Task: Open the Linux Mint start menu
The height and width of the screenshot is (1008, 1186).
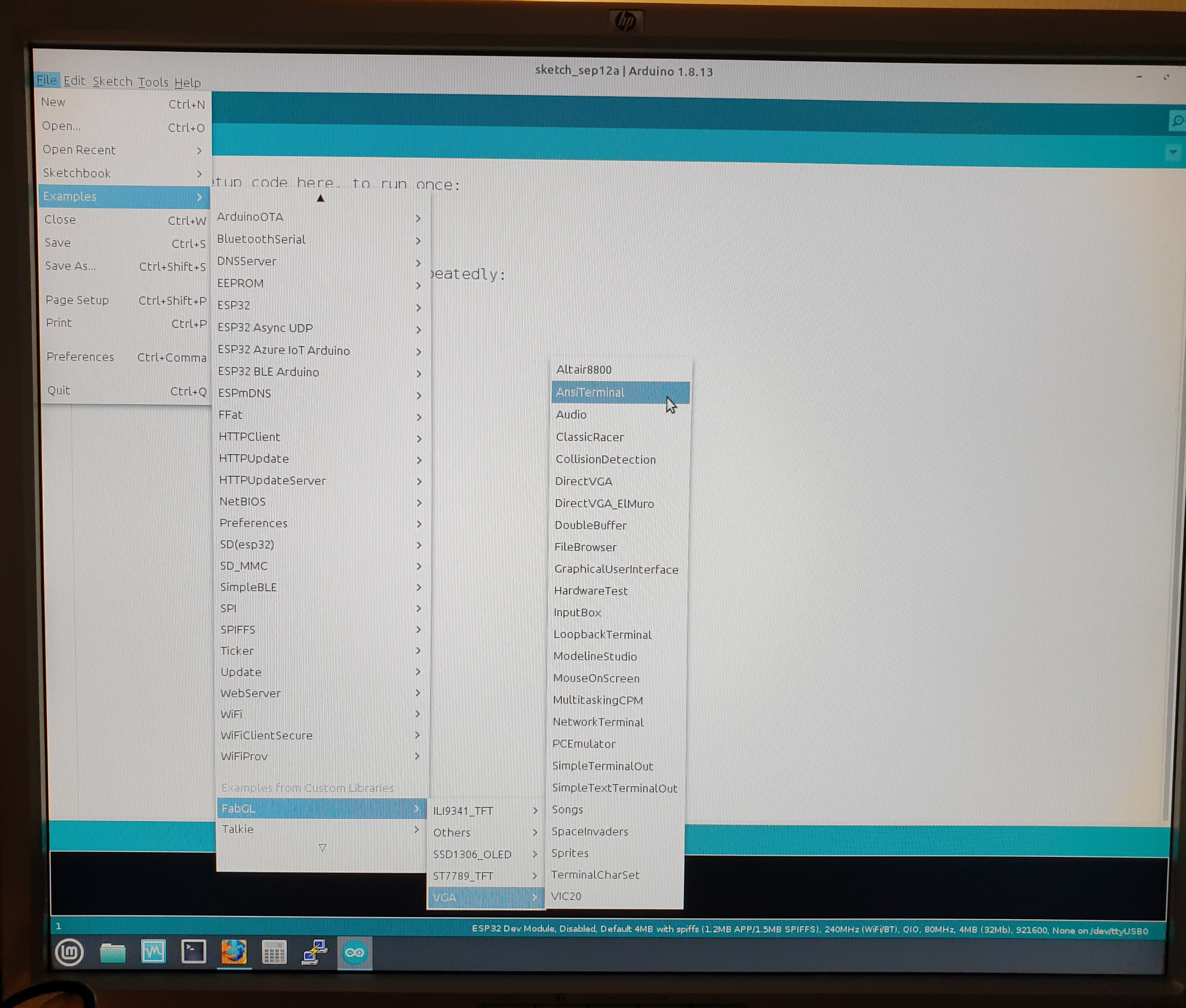Action: pyautogui.click(x=69, y=952)
